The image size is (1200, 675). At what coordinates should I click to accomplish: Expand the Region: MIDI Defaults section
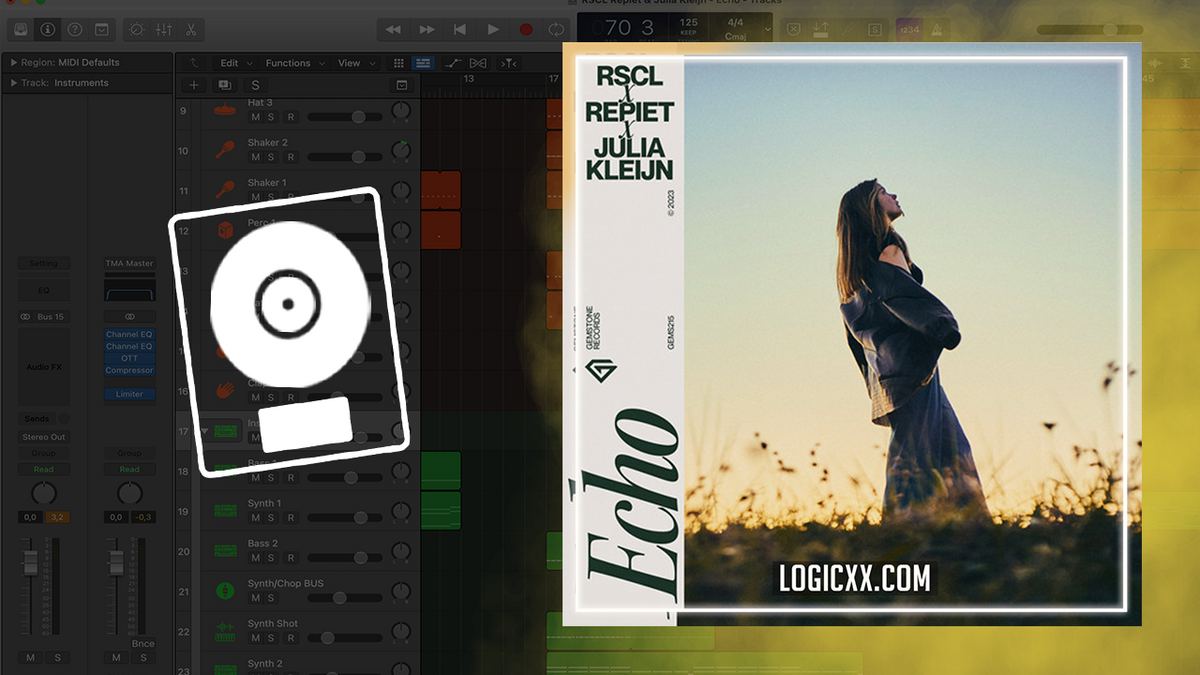click(x=13, y=63)
